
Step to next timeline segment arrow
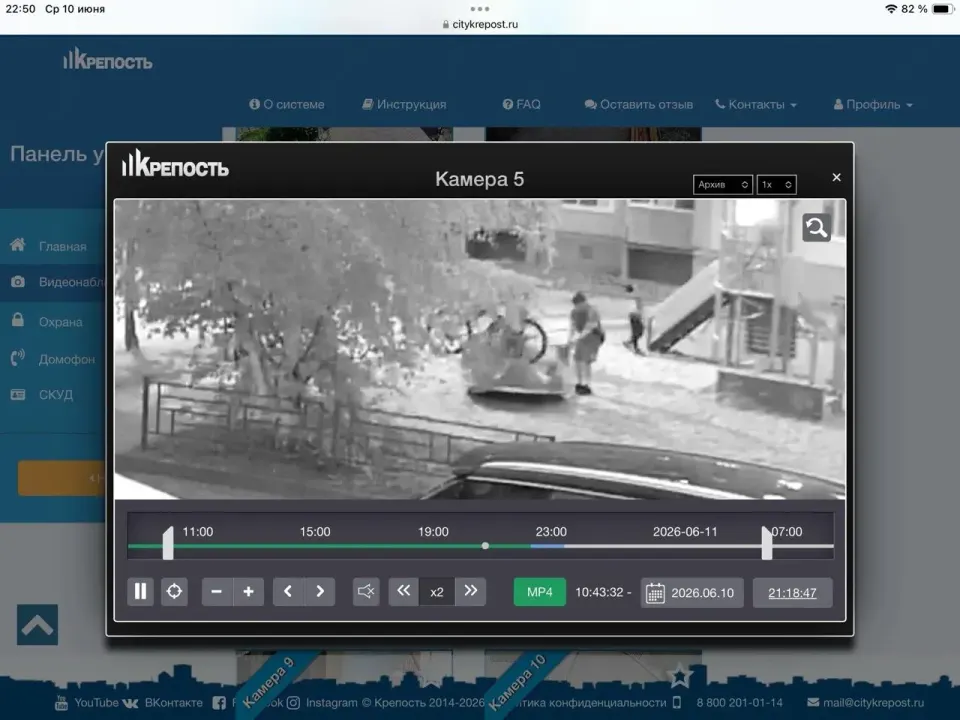(x=320, y=591)
